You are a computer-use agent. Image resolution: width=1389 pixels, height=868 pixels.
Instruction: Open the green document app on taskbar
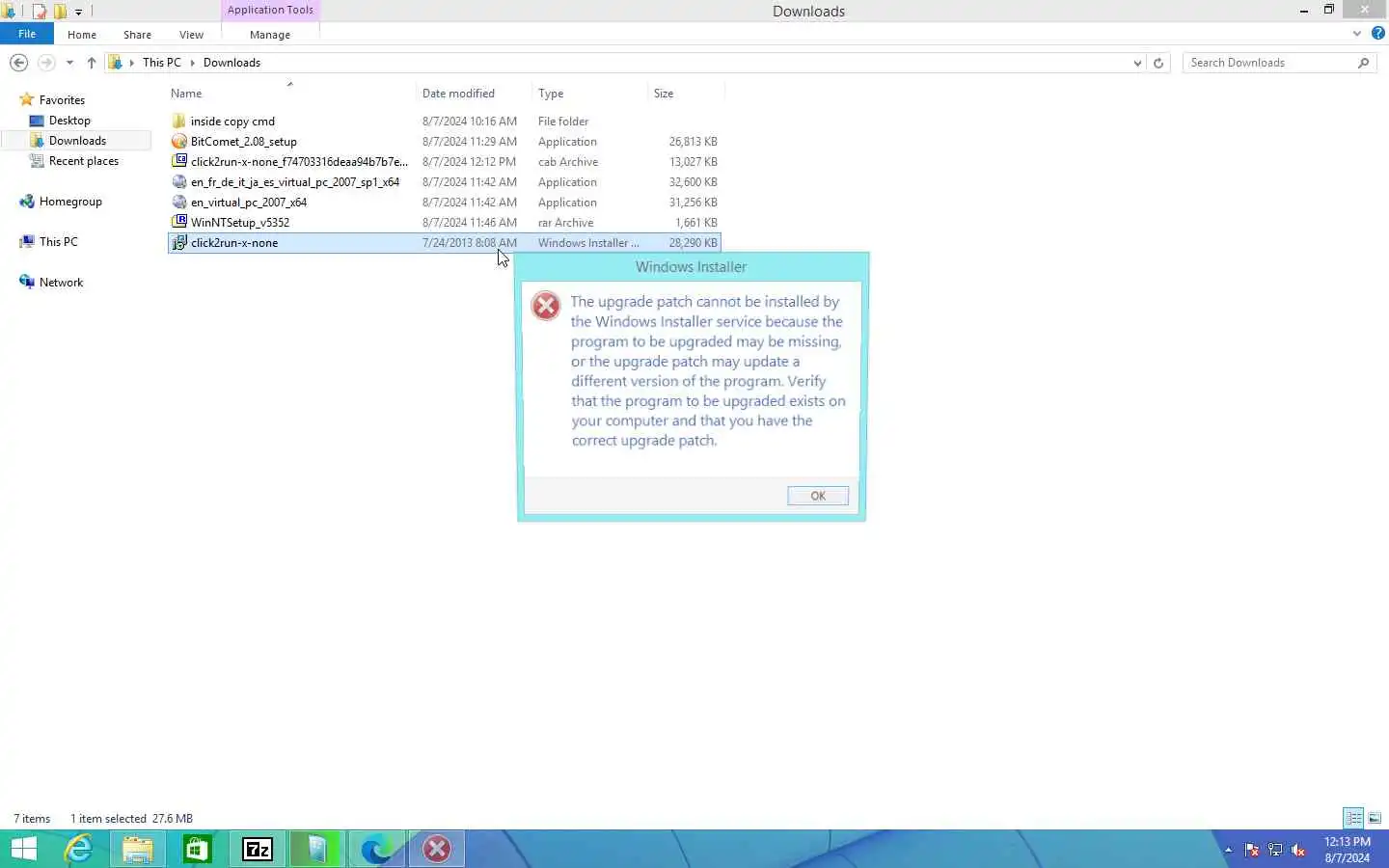coord(317,850)
